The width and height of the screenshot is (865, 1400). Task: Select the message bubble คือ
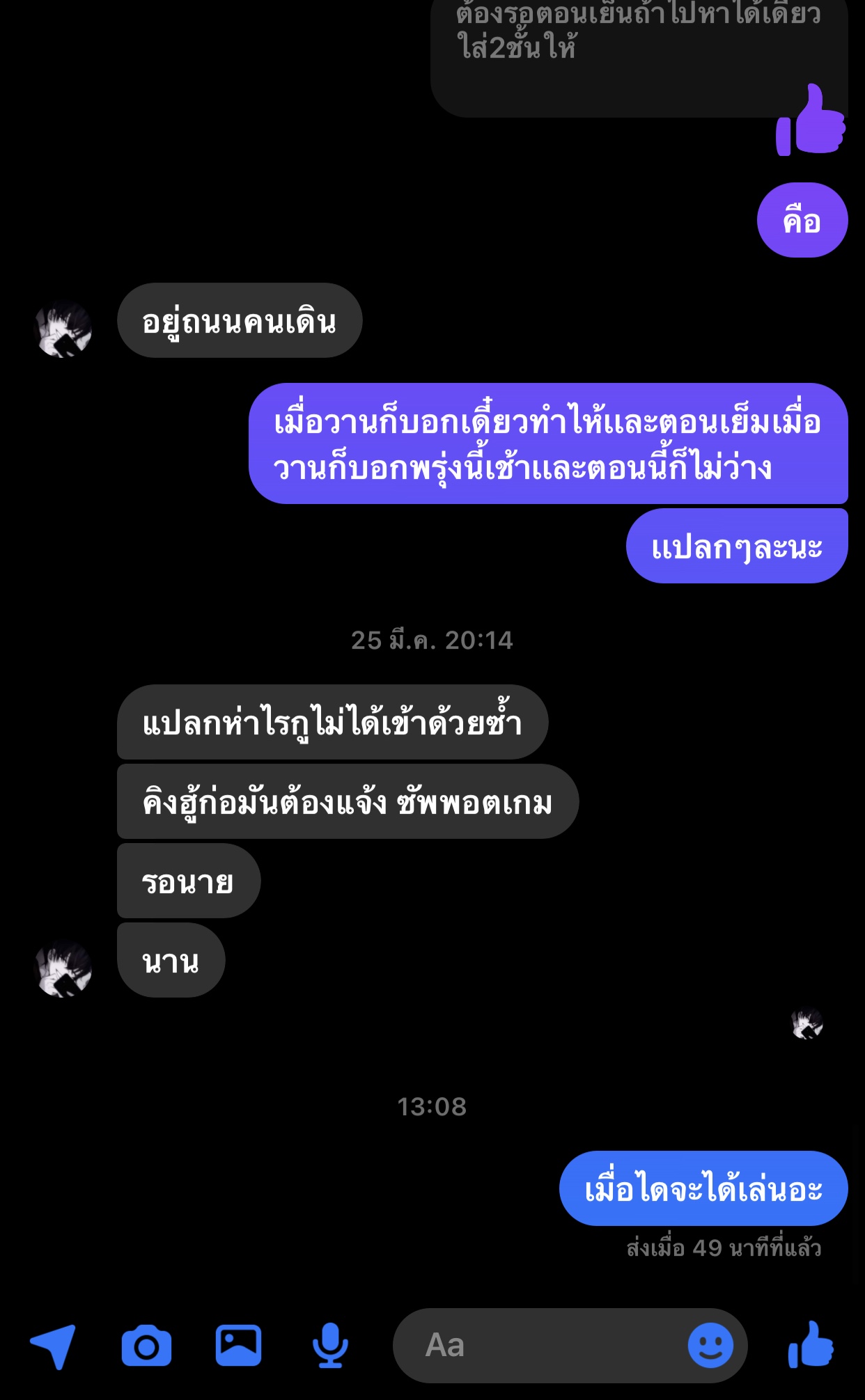pos(802,221)
